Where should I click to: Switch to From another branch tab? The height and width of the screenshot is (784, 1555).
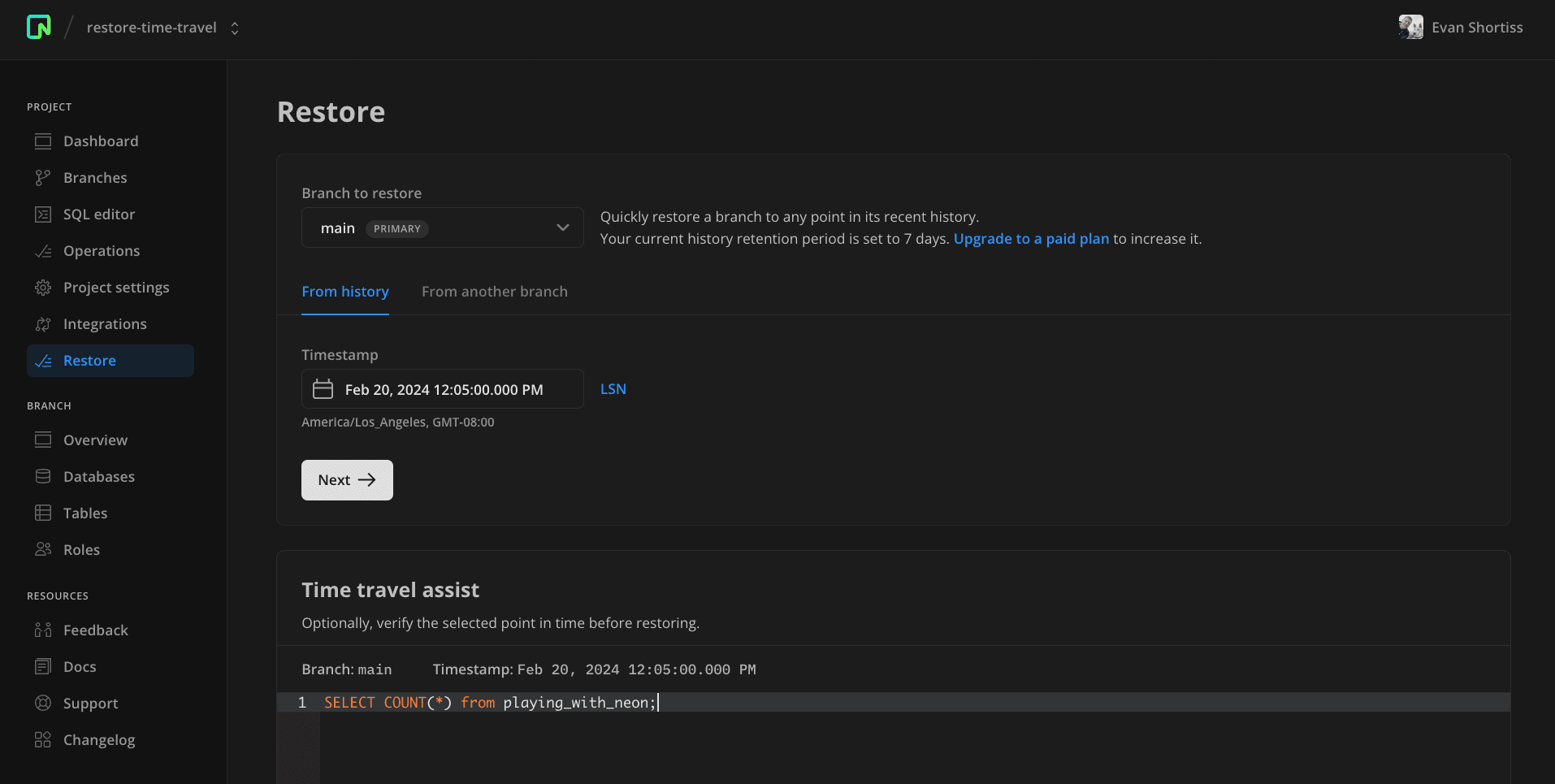point(494,292)
